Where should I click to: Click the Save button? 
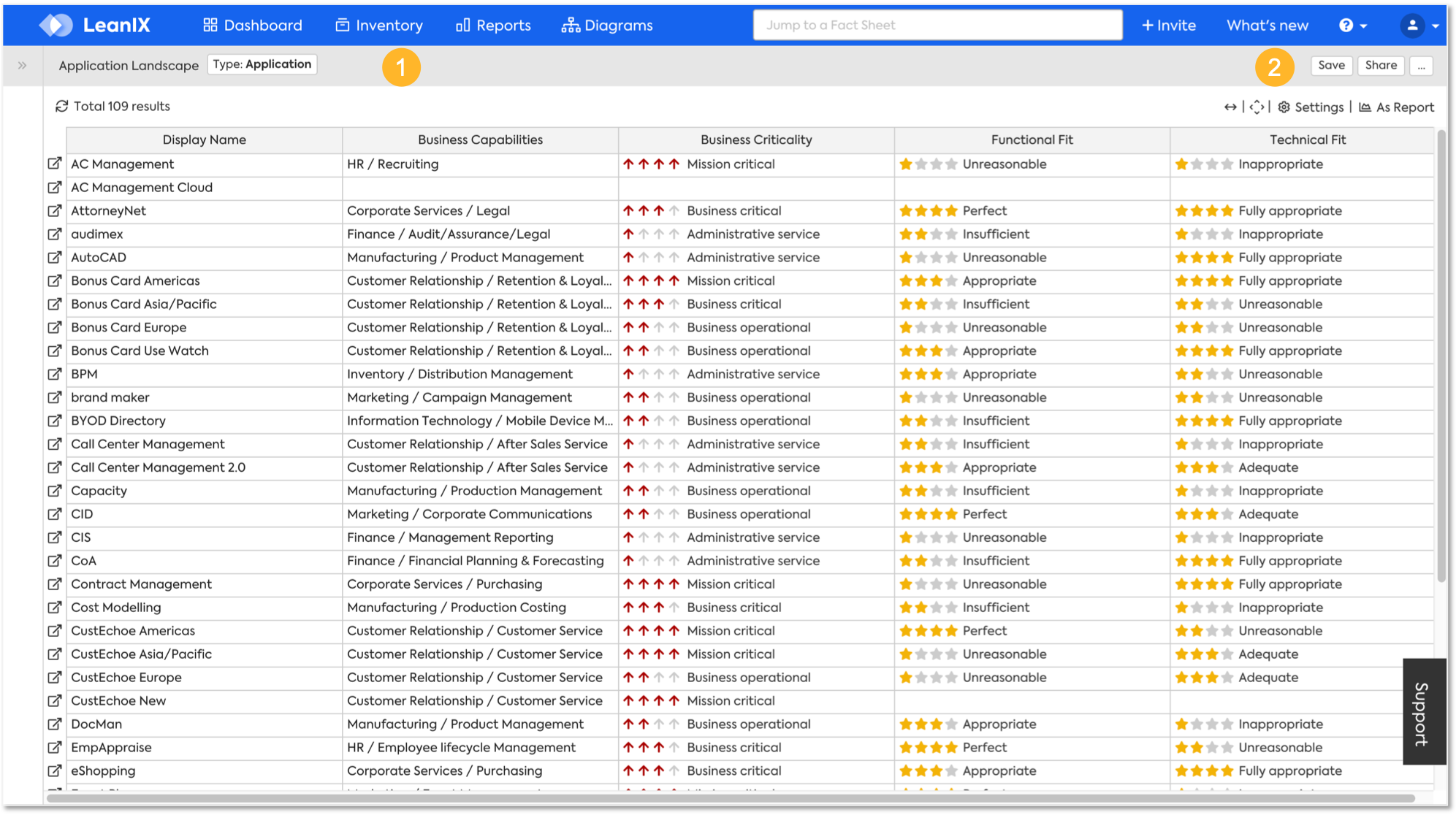[x=1331, y=66]
